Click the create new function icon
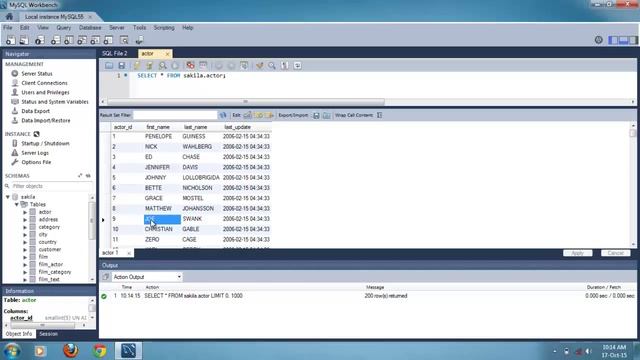 point(108,40)
